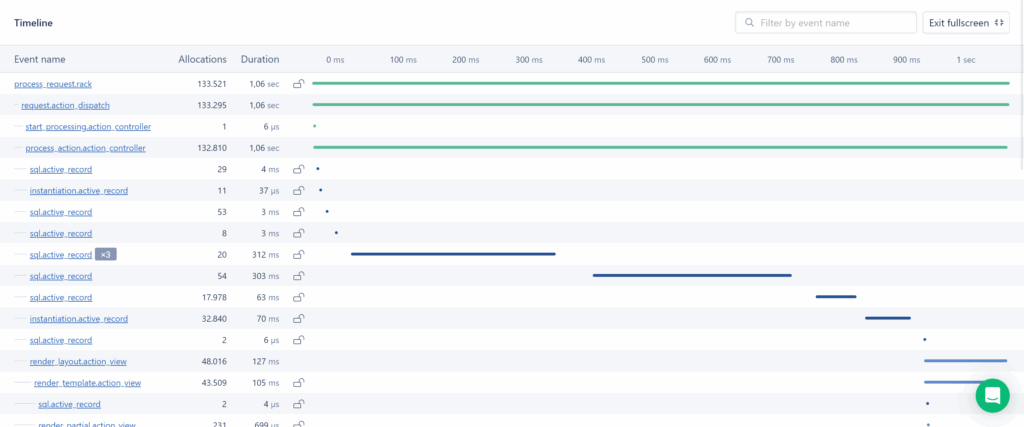Screen dimensions: 1024x427
Task: Click the lock icon in the 6 µs sql.active_record row
Action: tap(298, 340)
